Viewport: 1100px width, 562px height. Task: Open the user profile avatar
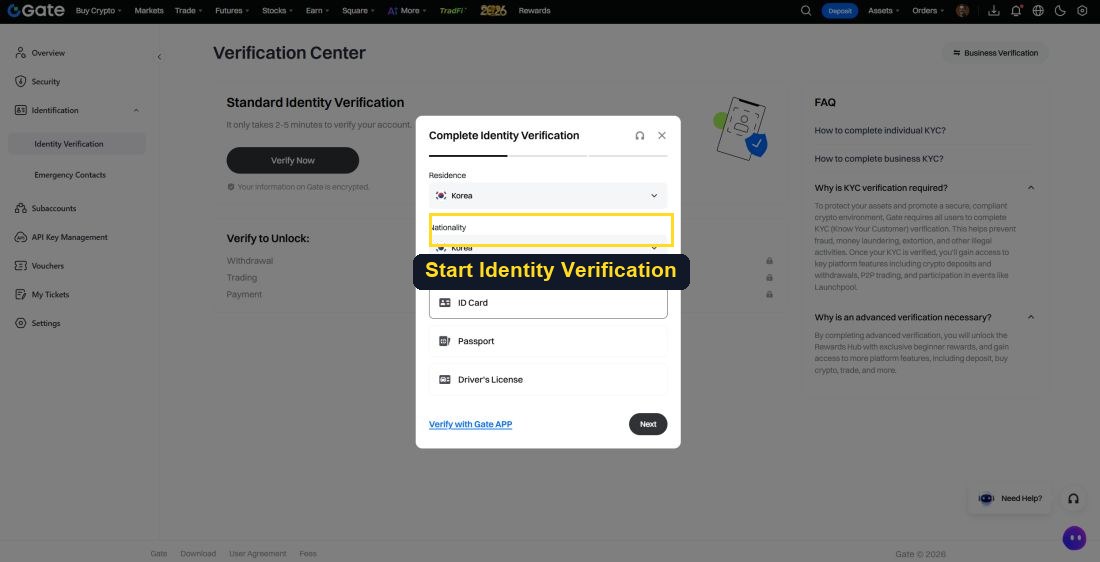(x=962, y=11)
